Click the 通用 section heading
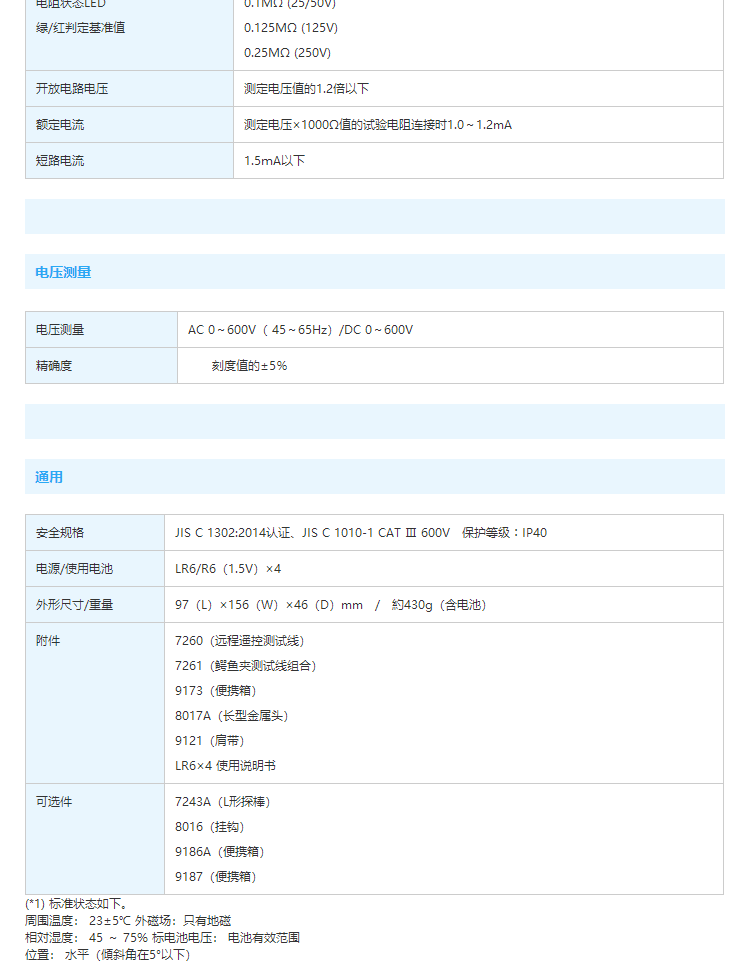 tap(49, 477)
